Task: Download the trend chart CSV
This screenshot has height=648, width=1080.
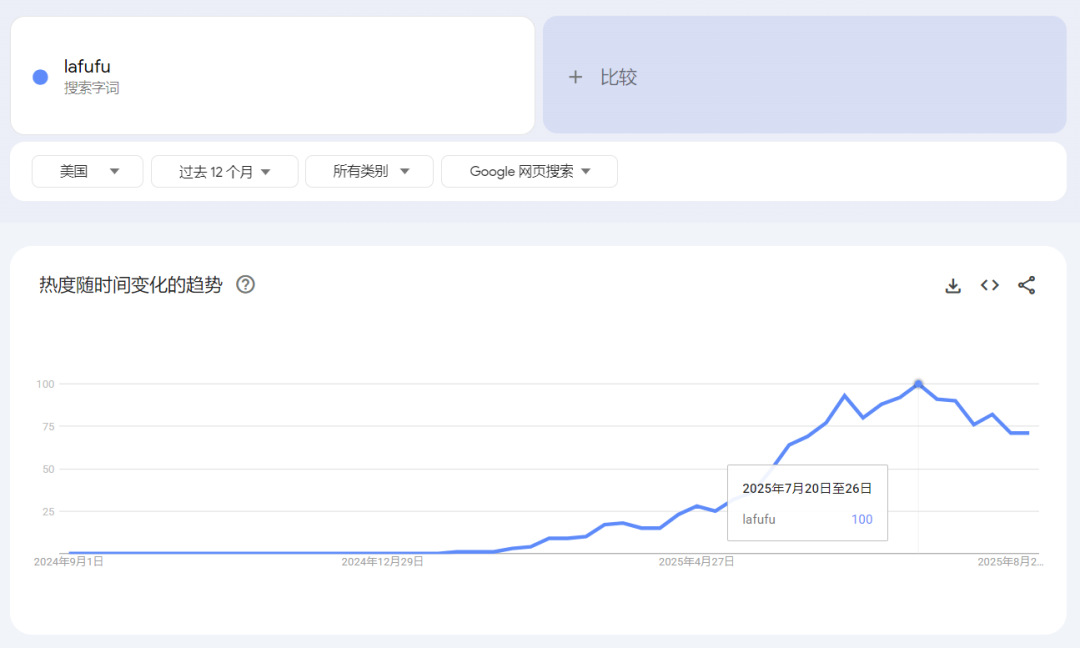Action: pyautogui.click(x=953, y=285)
